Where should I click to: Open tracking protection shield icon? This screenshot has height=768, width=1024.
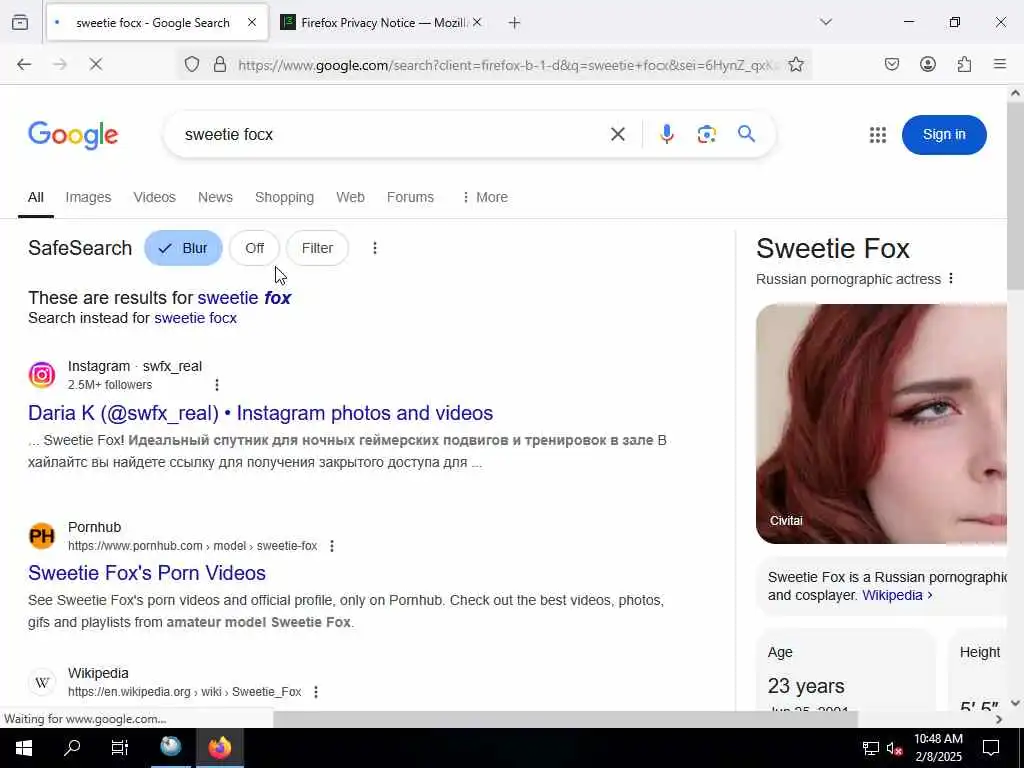pos(191,64)
